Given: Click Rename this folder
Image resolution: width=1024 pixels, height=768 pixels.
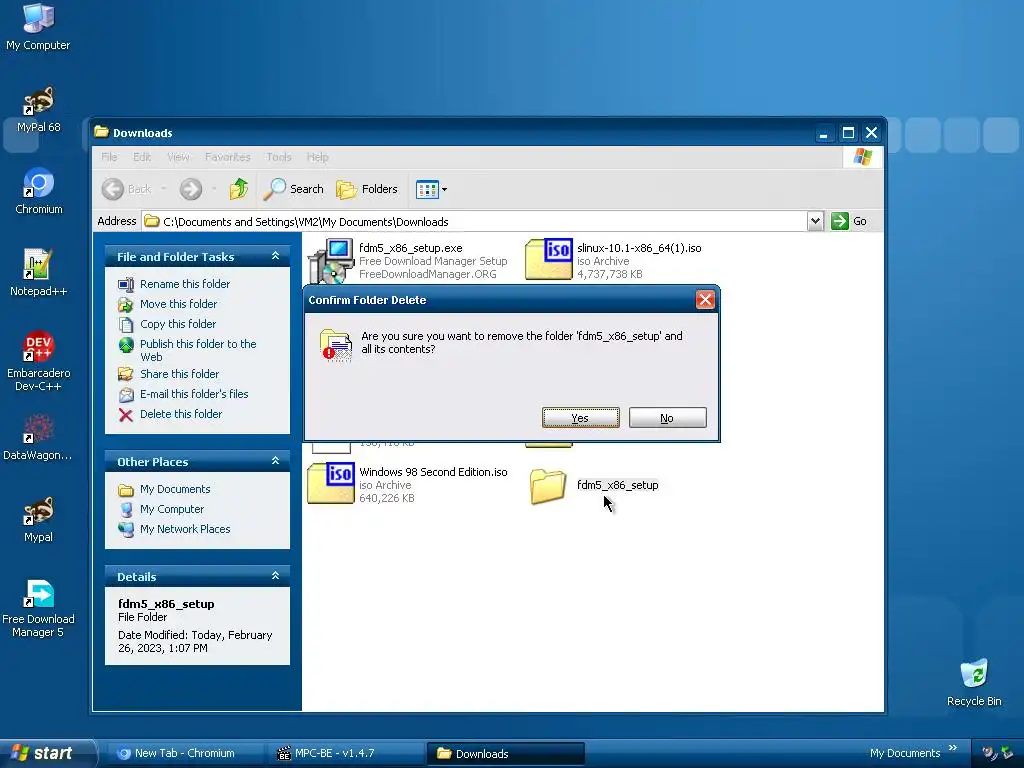Looking at the screenshot, I should 185,284.
